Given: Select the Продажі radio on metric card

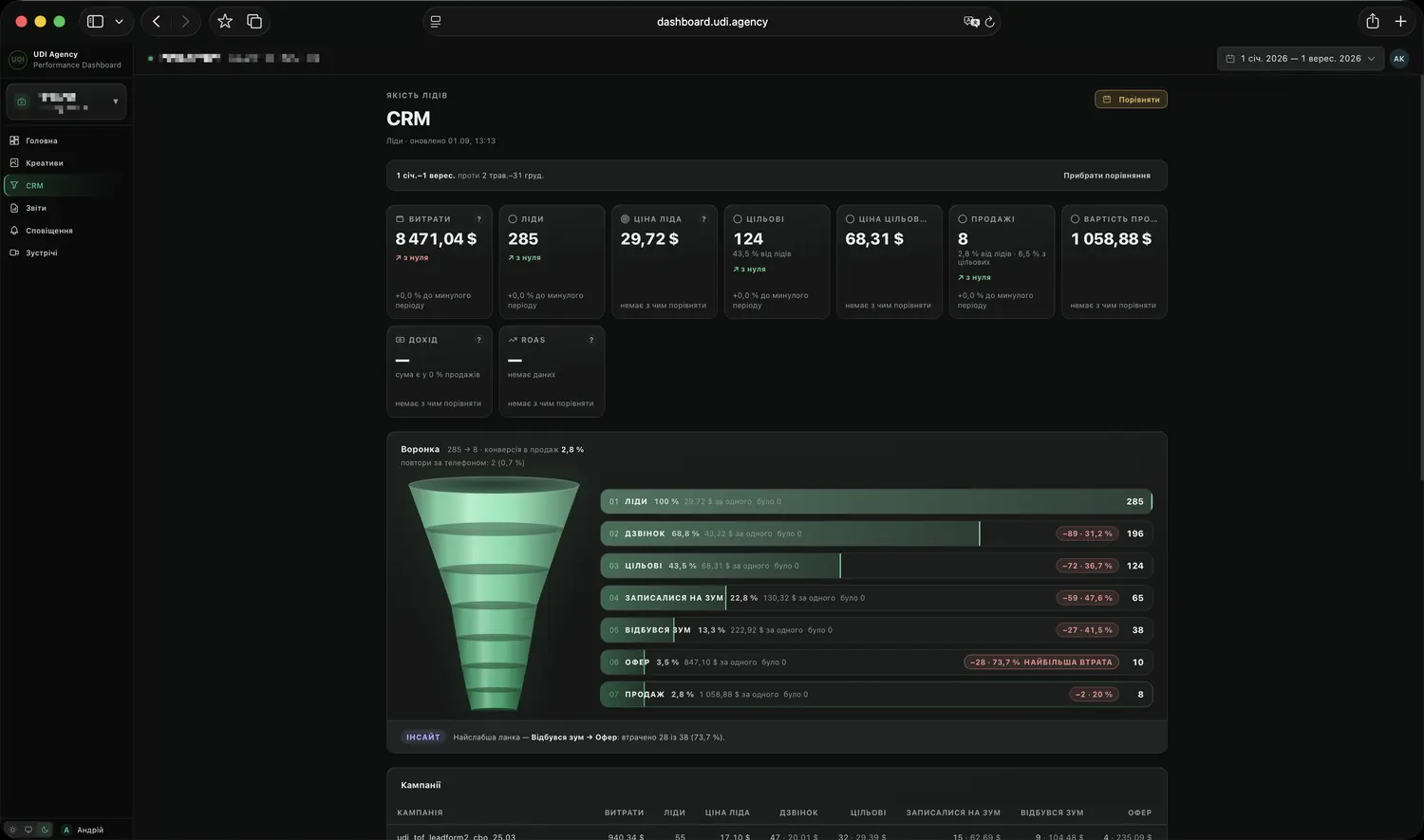Looking at the screenshot, I should pos(963,219).
